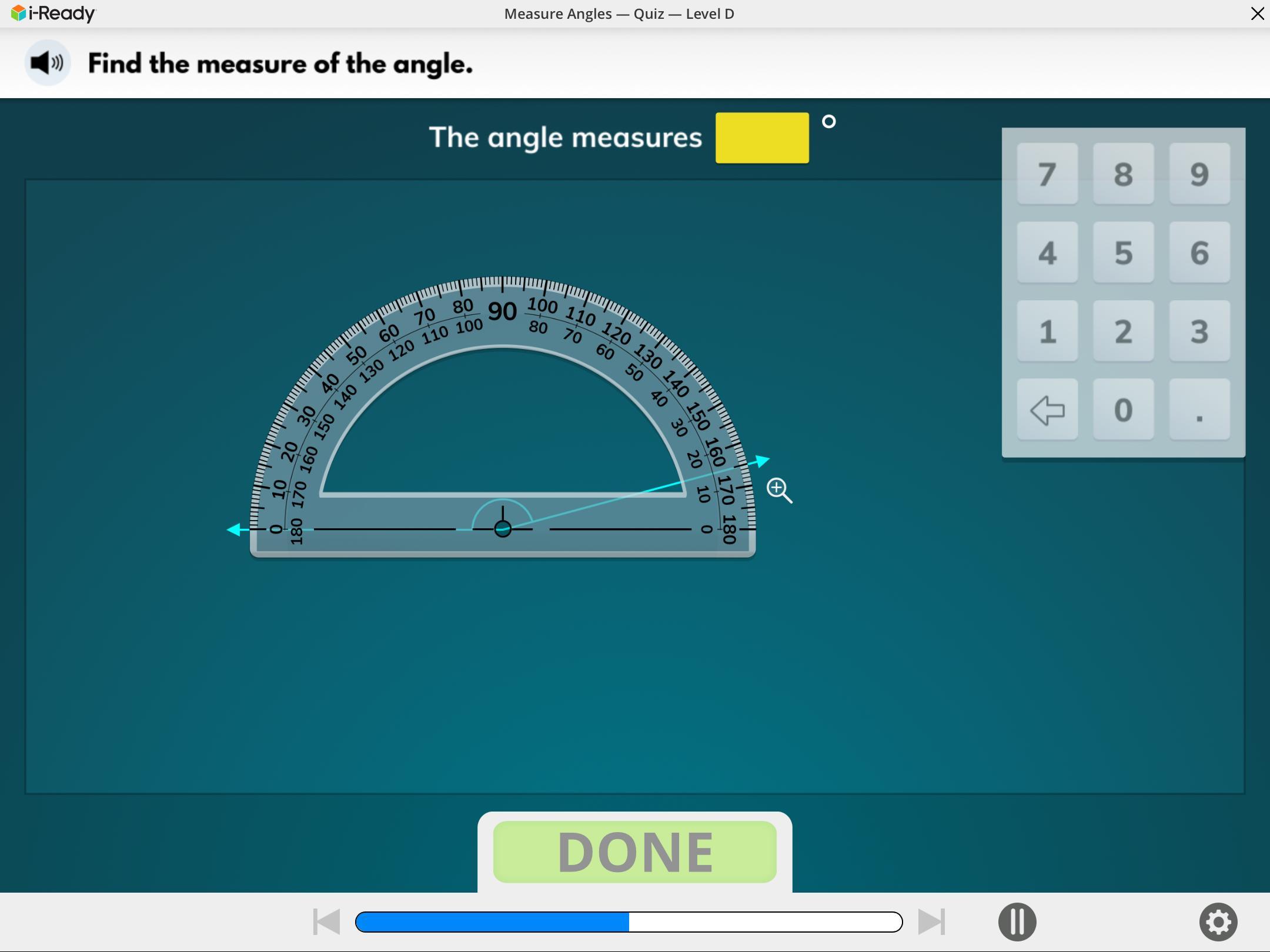The width and height of the screenshot is (1270, 952).
Task: Click the blue lesson progress bar
Action: (628, 921)
